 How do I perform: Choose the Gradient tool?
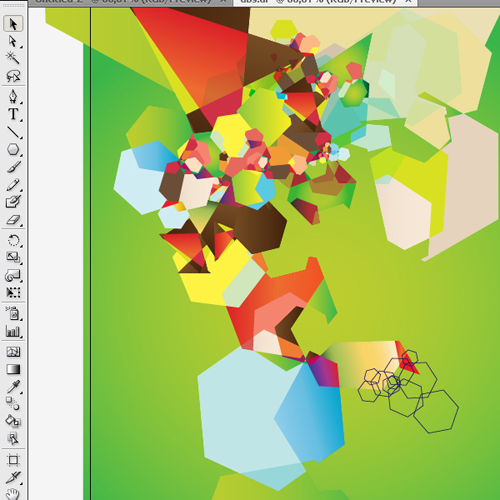pos(13,369)
